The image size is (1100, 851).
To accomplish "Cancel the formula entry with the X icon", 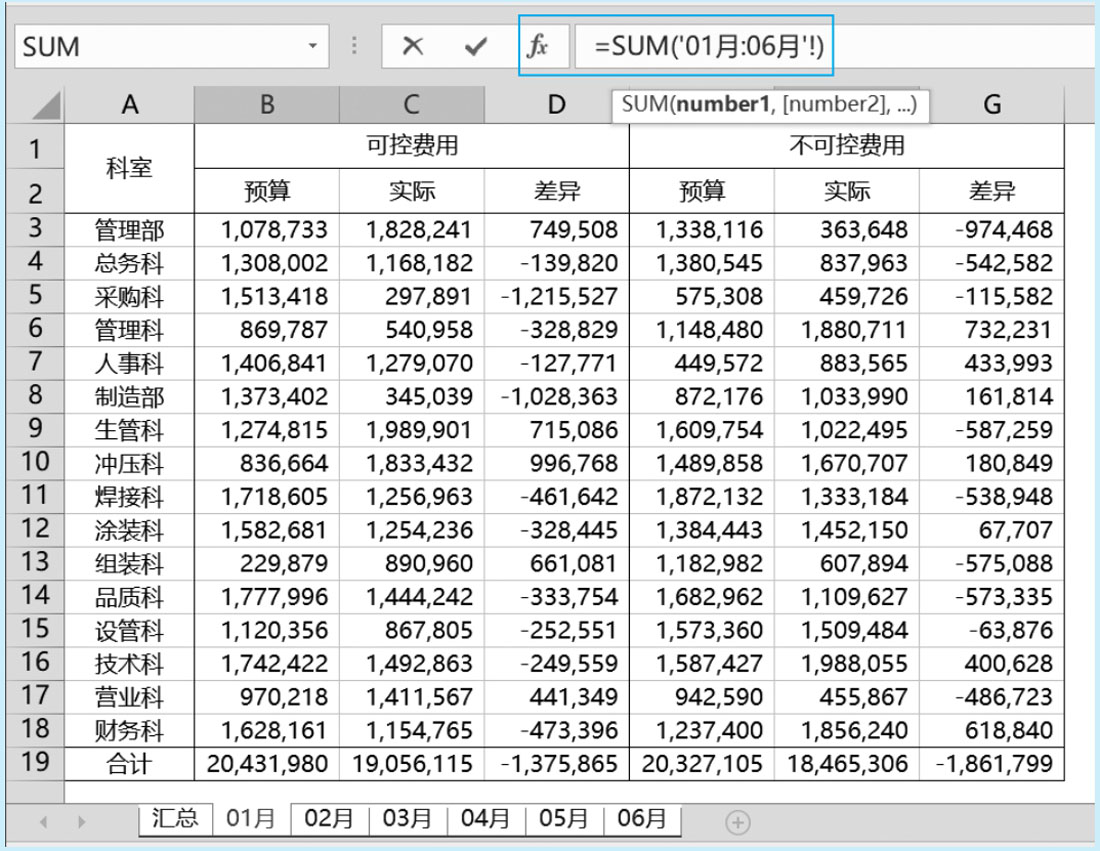I will click(412, 46).
